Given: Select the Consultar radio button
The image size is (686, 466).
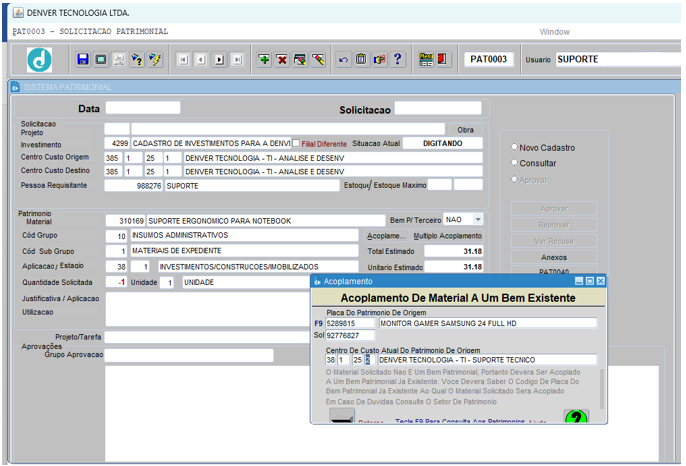Looking at the screenshot, I should tap(514, 163).
